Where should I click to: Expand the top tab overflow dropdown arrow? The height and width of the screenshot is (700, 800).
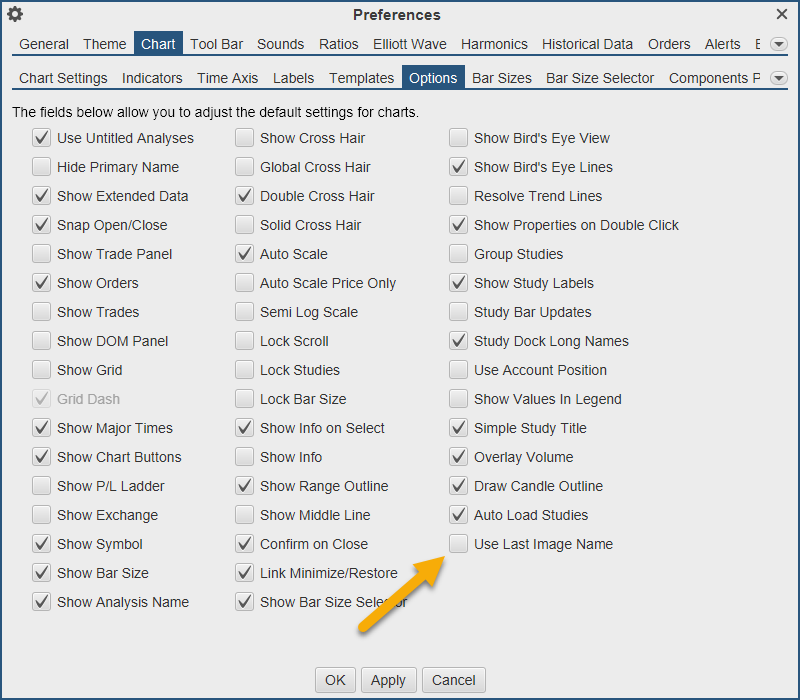[x=778, y=44]
